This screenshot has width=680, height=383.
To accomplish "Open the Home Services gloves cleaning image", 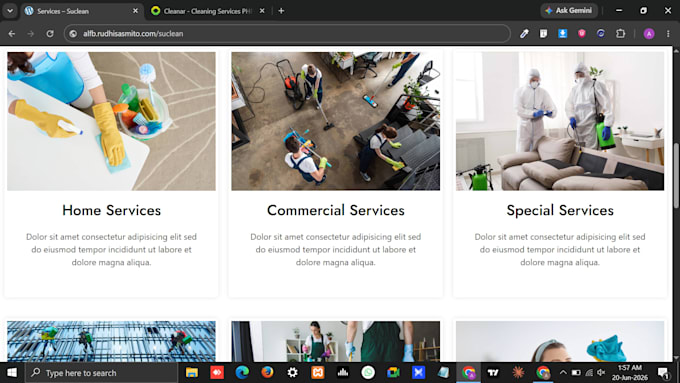I will point(111,121).
